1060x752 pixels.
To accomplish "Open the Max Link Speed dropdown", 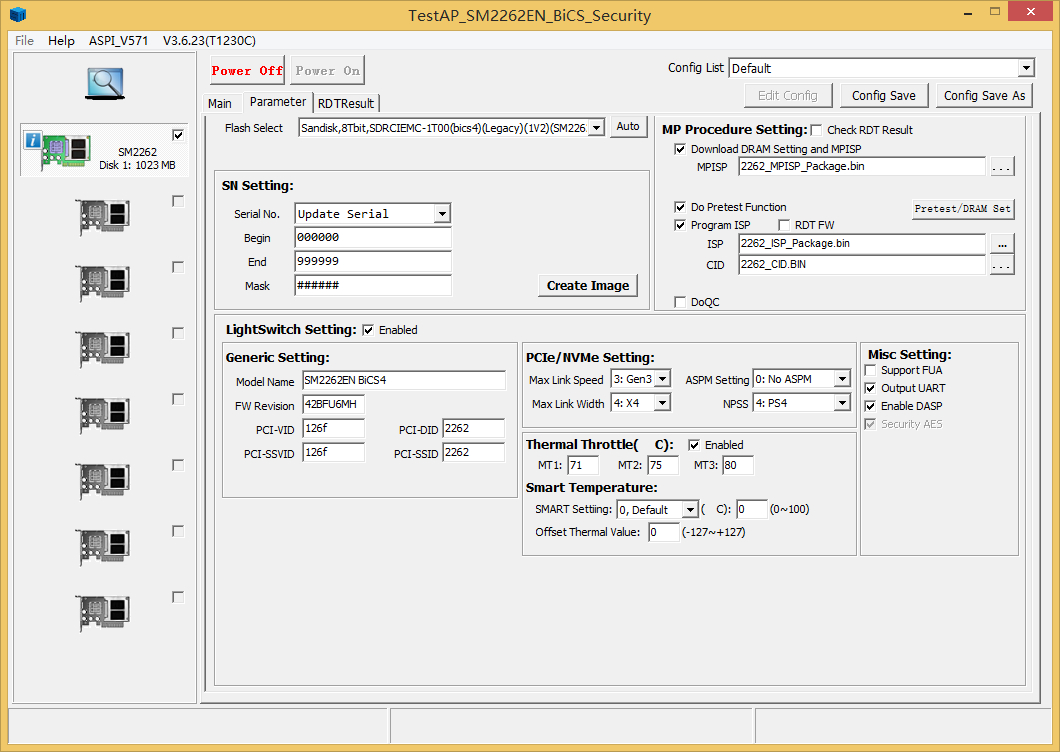I will pyautogui.click(x=662, y=380).
